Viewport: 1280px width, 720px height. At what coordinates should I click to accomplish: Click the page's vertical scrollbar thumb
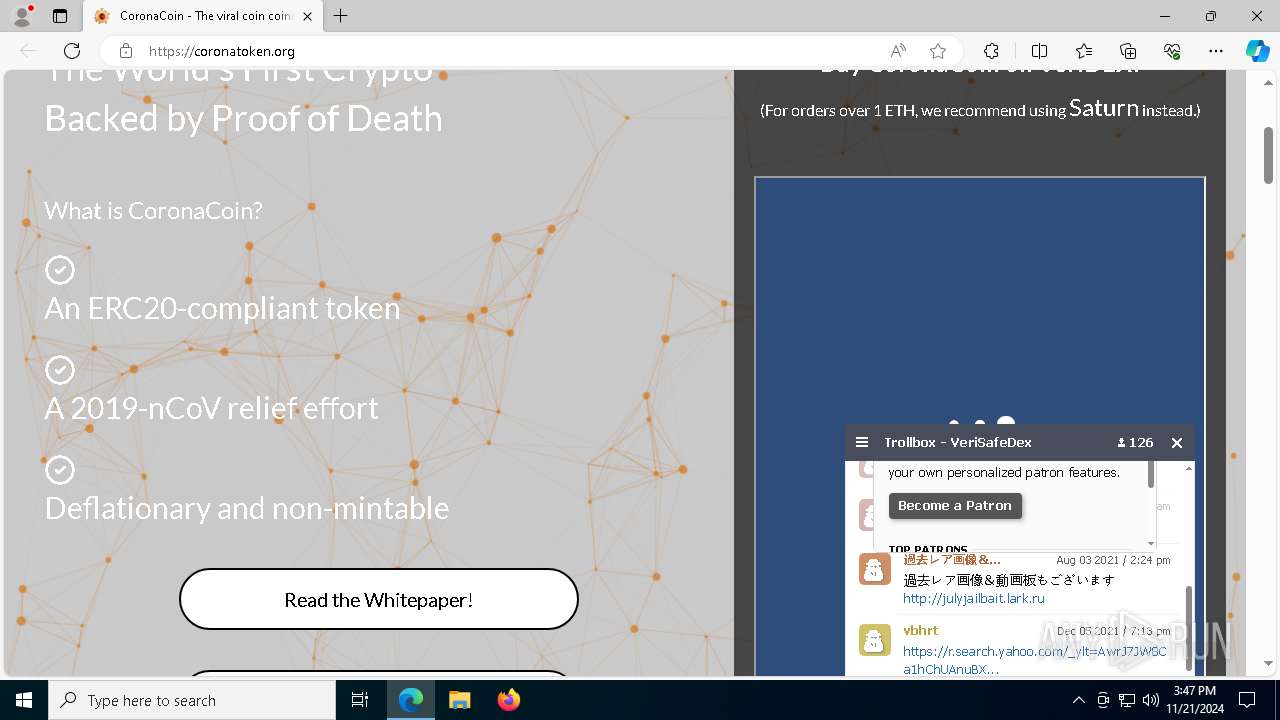[1268, 155]
